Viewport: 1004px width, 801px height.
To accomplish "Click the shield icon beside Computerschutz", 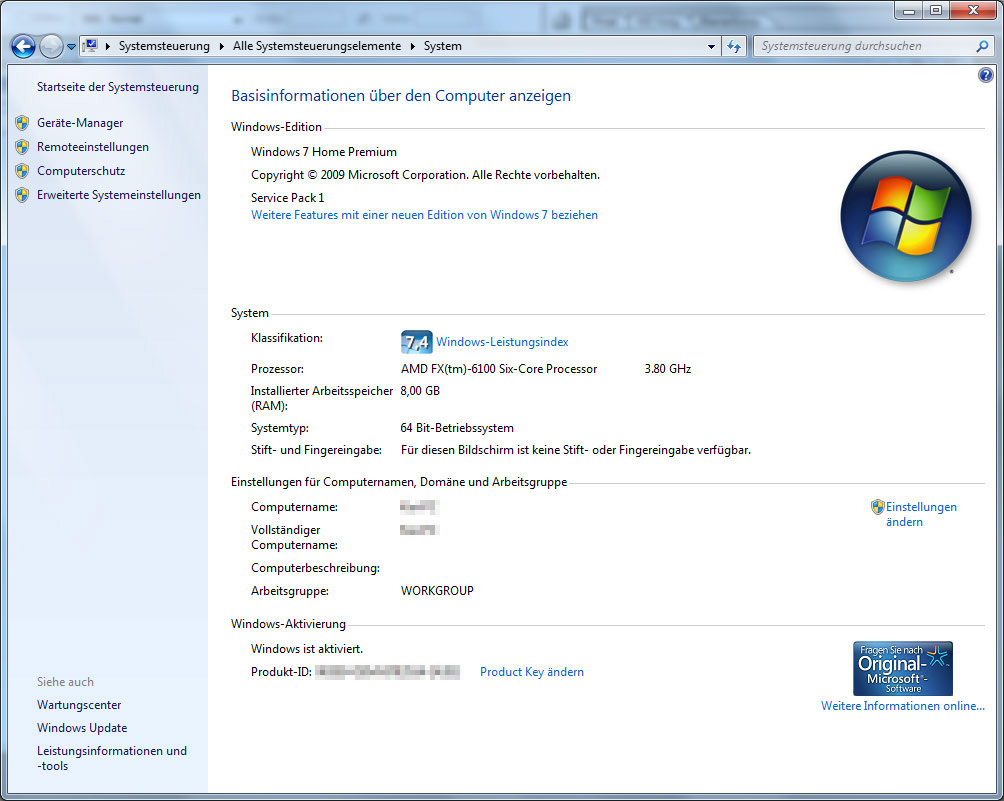I will point(22,171).
